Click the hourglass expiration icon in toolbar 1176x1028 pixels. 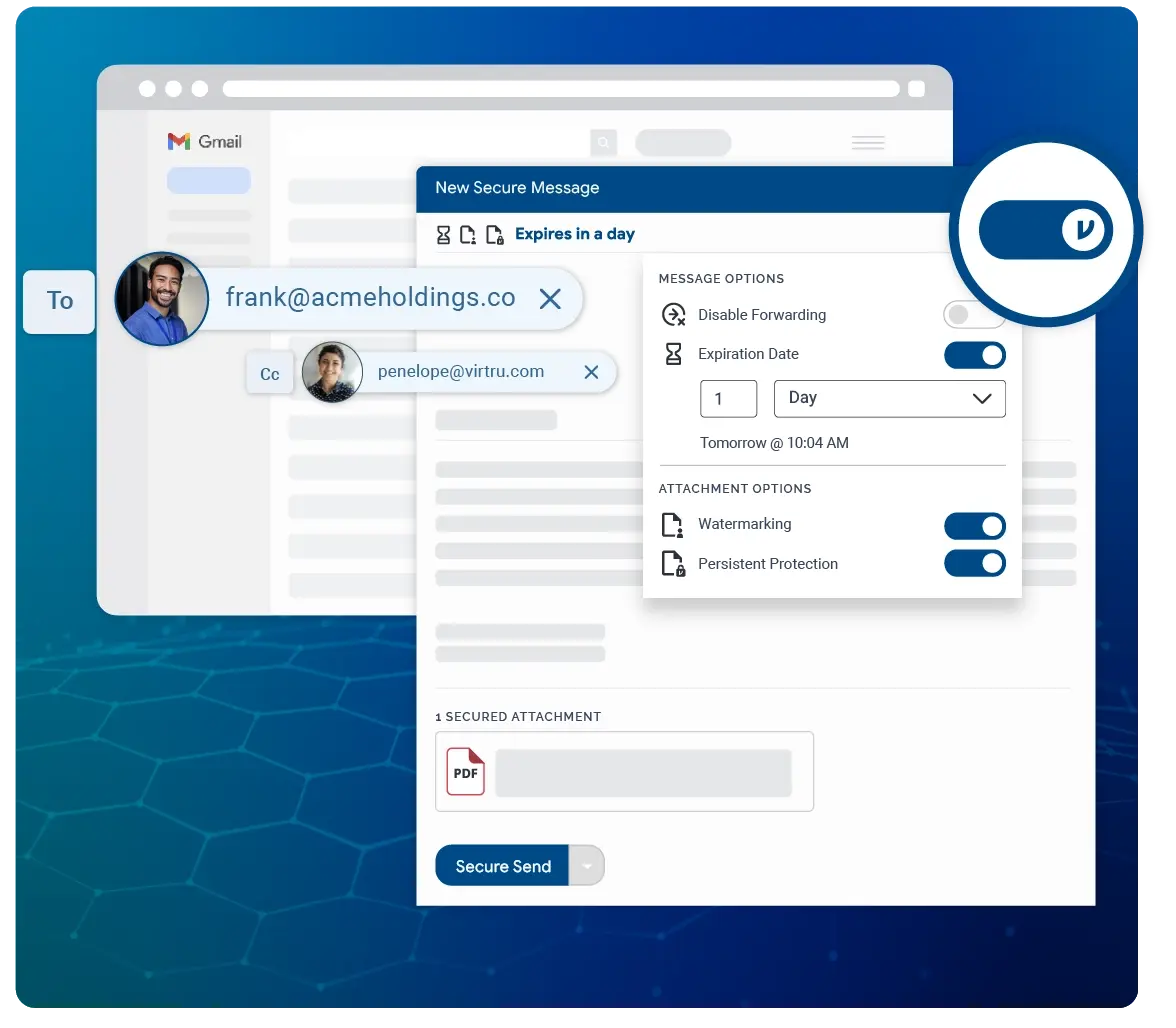[x=444, y=234]
